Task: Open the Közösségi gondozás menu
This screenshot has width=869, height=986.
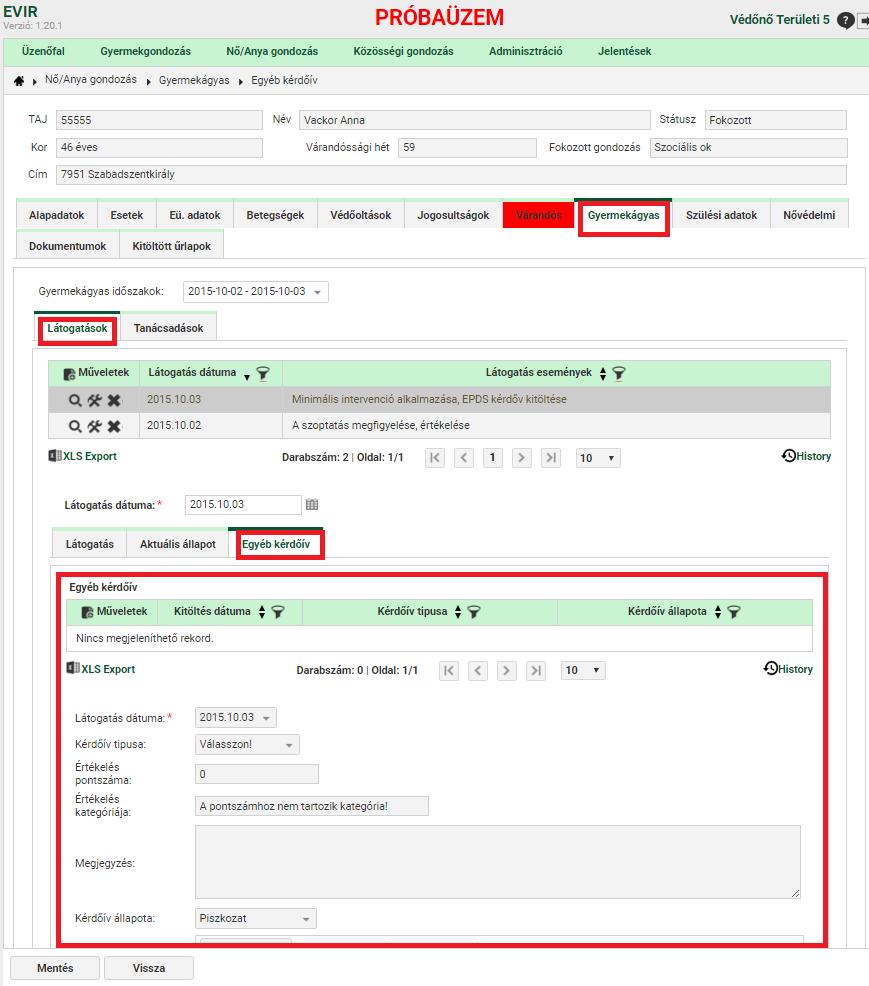Action: coord(403,52)
